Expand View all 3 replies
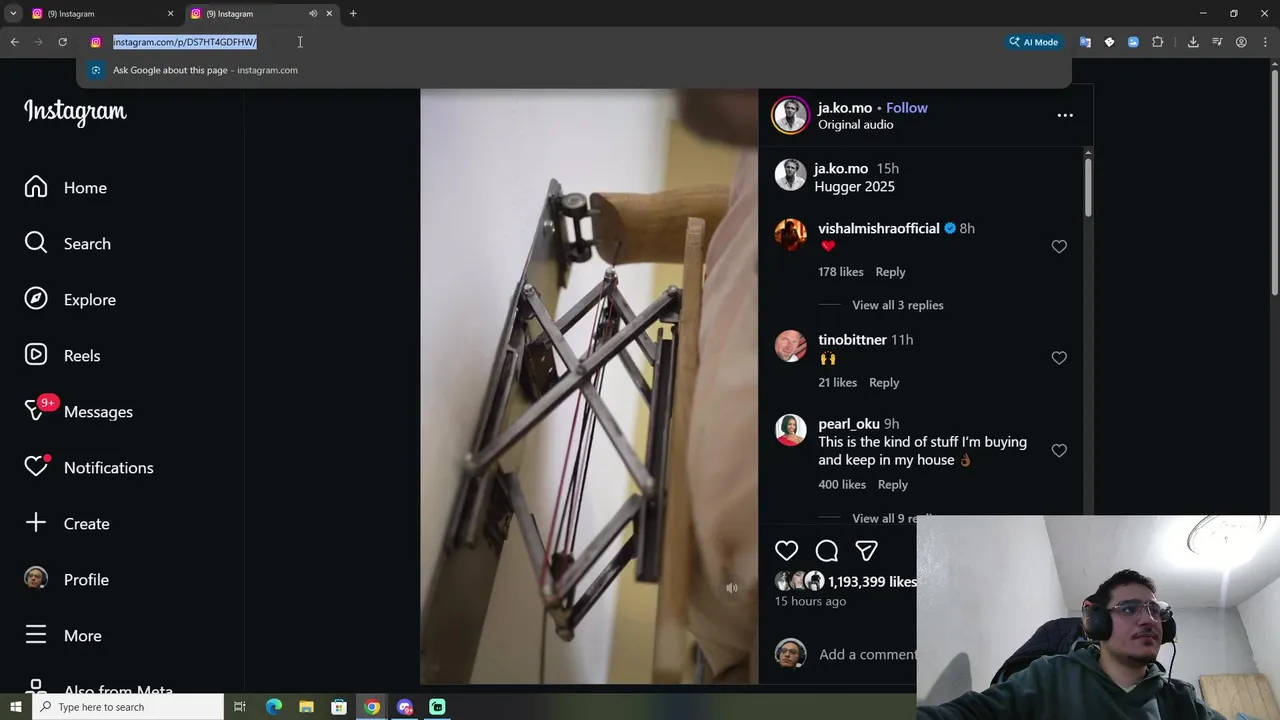This screenshot has width=1280, height=720. click(x=897, y=305)
